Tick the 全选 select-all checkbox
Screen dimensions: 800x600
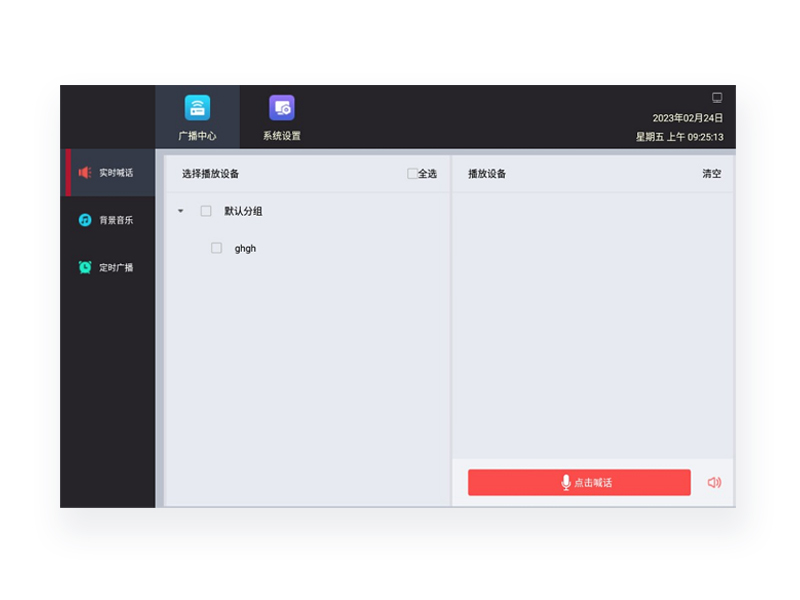(x=412, y=174)
